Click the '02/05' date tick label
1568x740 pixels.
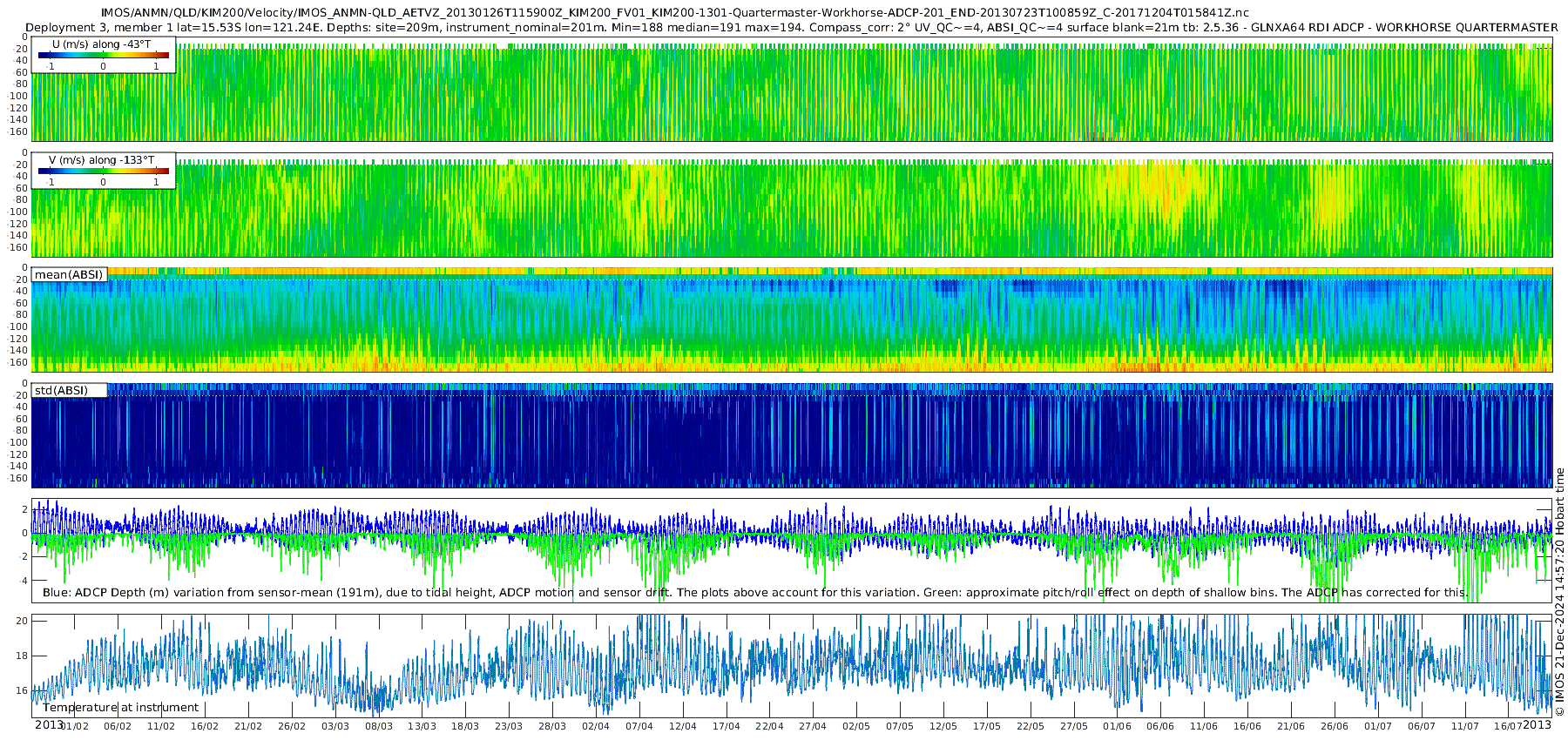tap(856, 726)
